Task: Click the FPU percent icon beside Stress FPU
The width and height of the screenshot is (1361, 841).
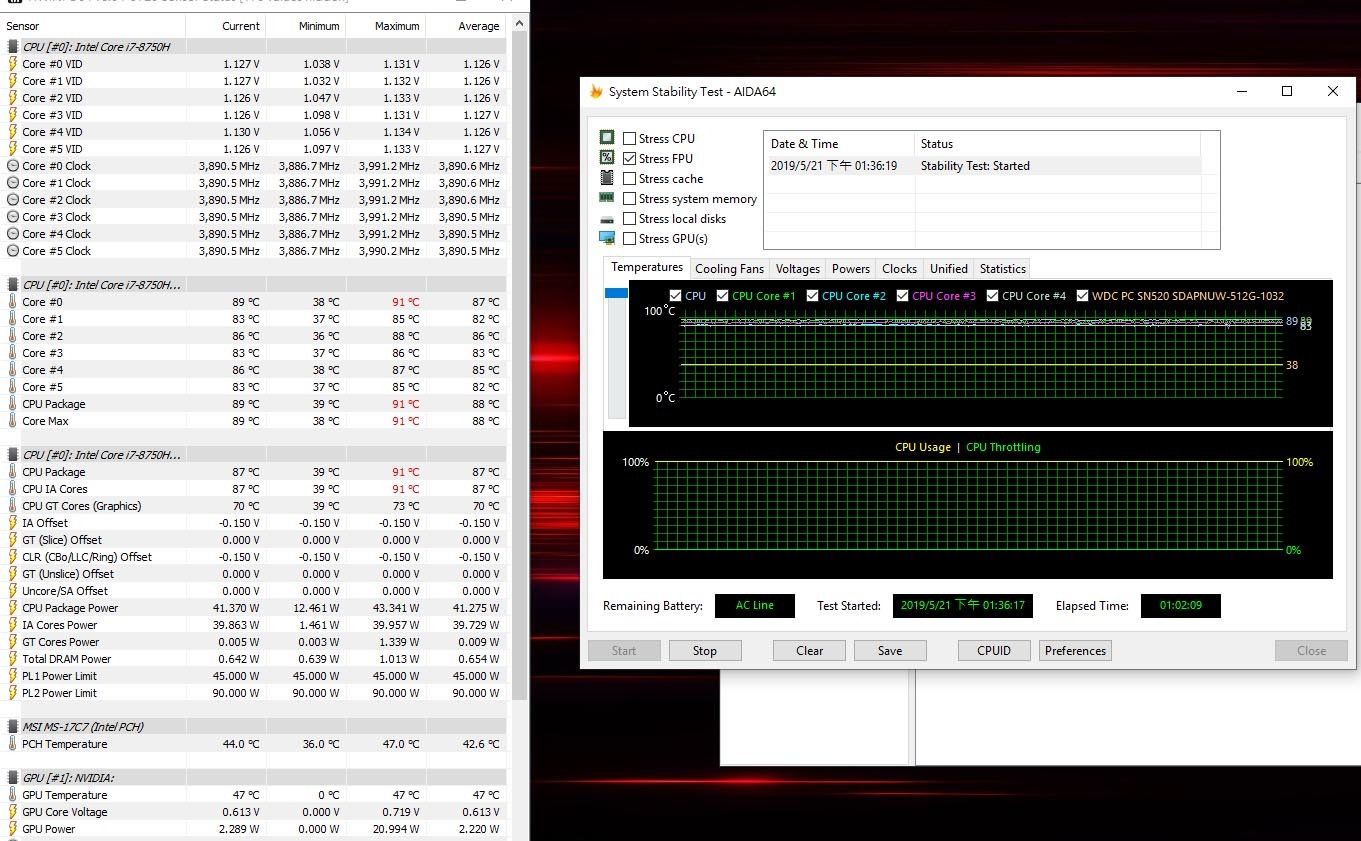Action: [606, 158]
